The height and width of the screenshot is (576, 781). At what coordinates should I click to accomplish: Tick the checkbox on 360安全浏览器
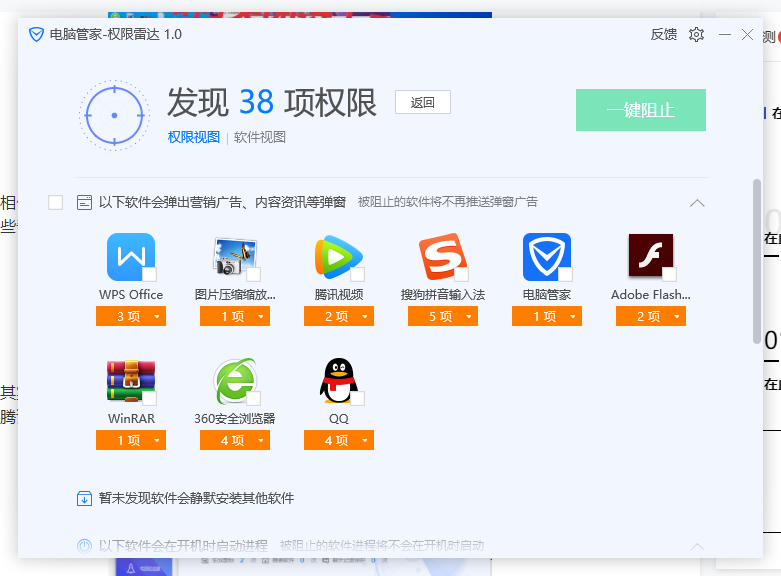pos(254,398)
